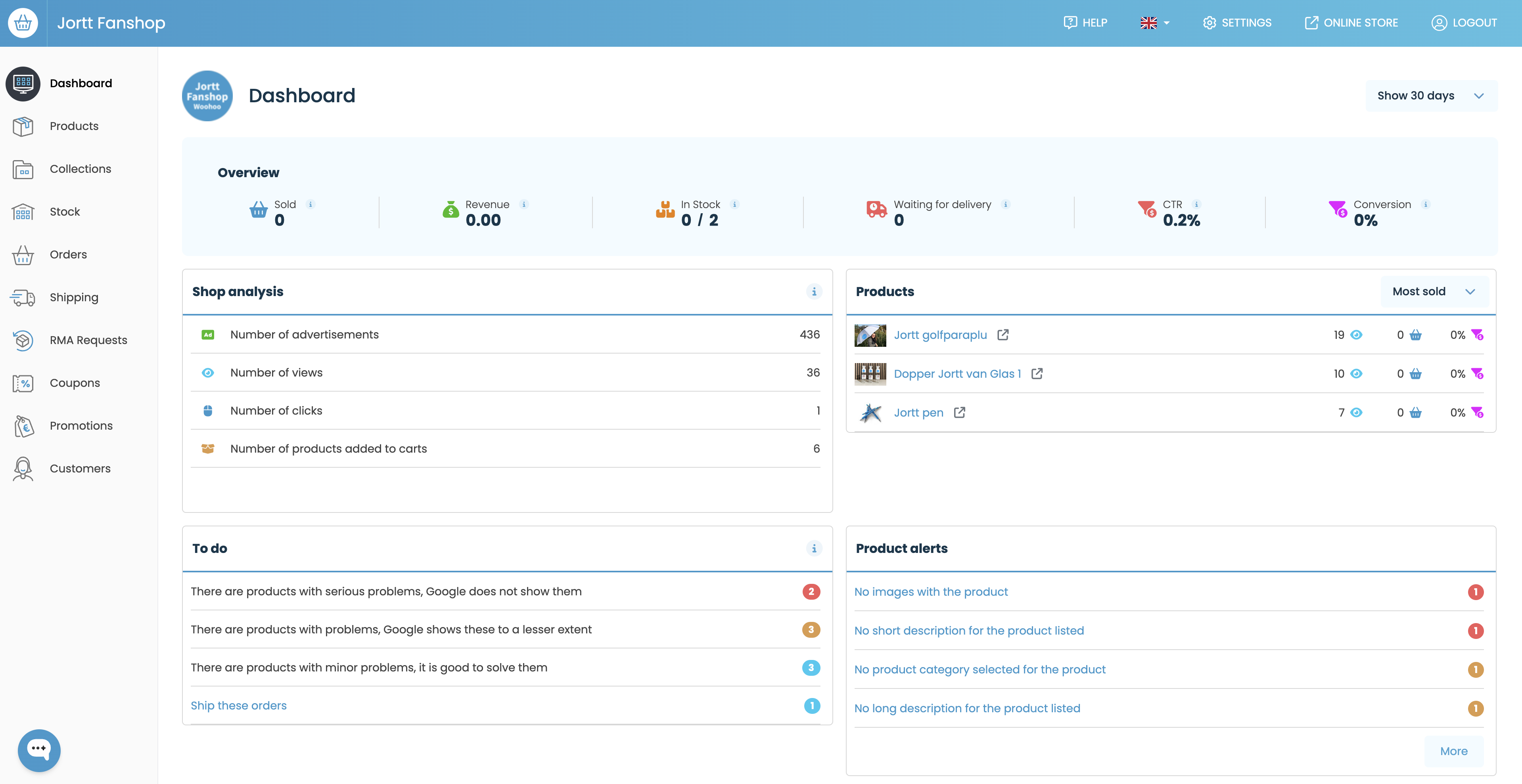Viewport: 1522px width, 784px height.
Task: Expand the Show 30 days dropdown
Action: point(1430,96)
